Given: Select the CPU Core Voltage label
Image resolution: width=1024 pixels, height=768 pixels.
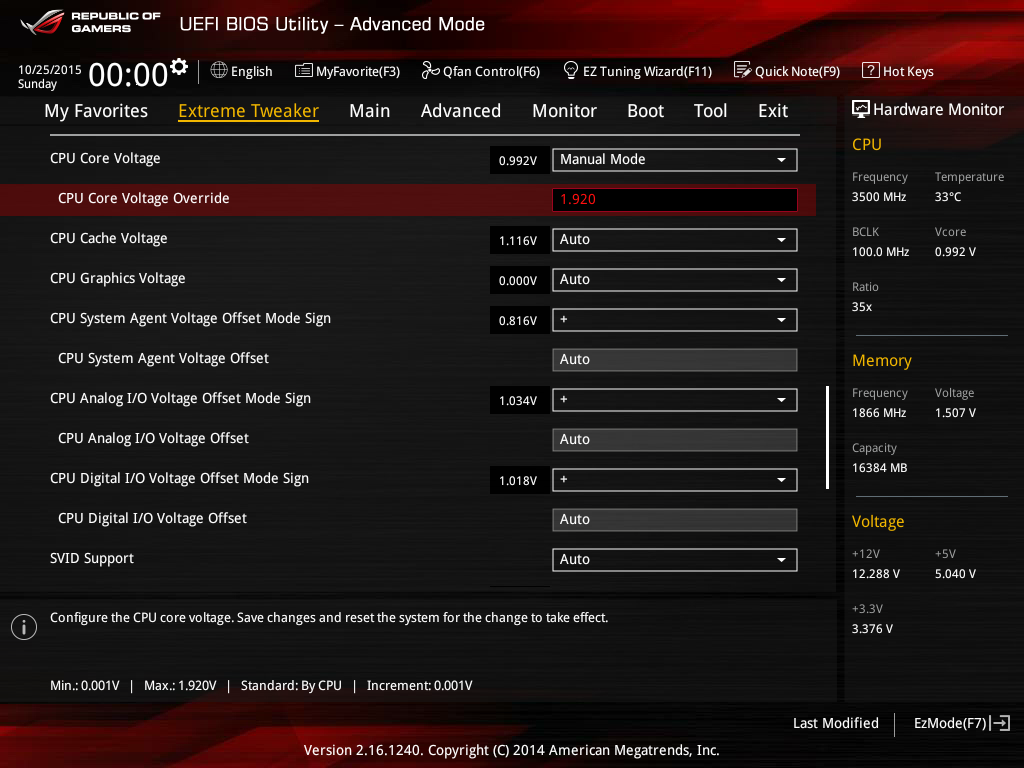Looking at the screenshot, I should click(x=105, y=158).
